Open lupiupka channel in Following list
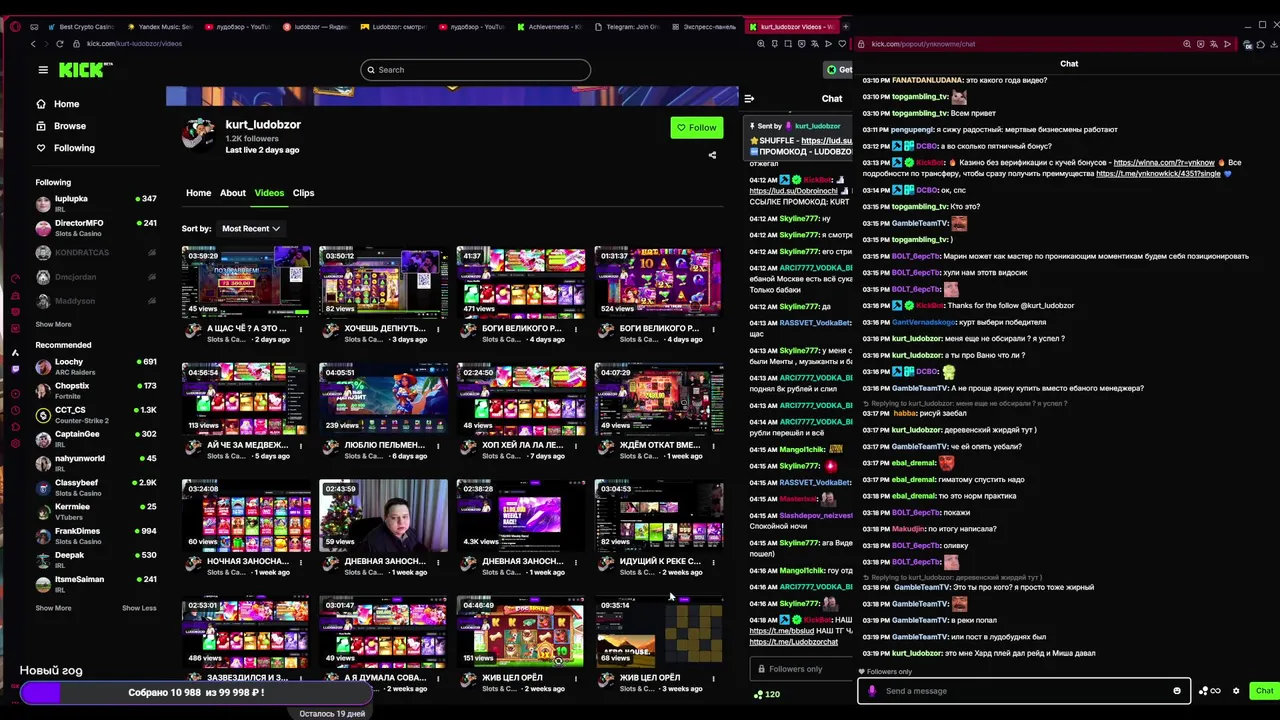This screenshot has height=720, width=1280. (x=95, y=203)
